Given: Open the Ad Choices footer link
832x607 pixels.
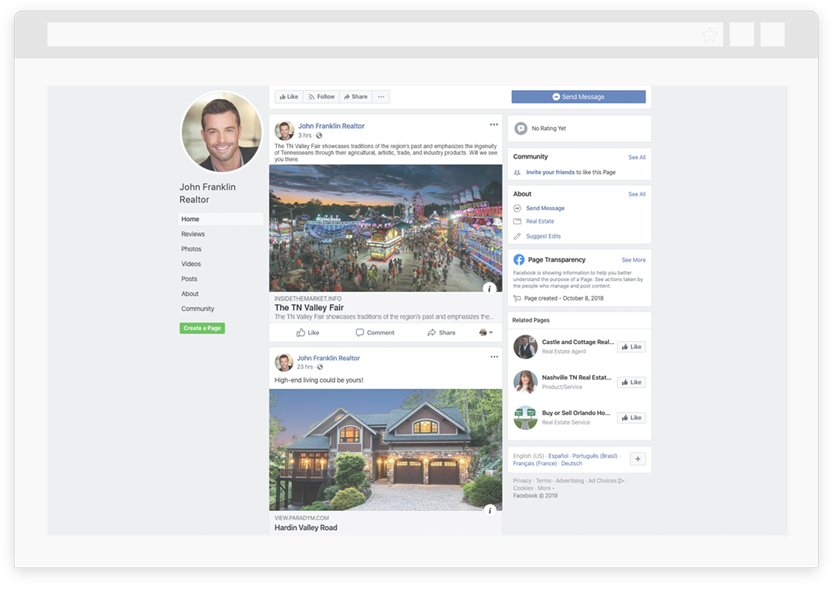Looking at the screenshot, I should [606, 481].
